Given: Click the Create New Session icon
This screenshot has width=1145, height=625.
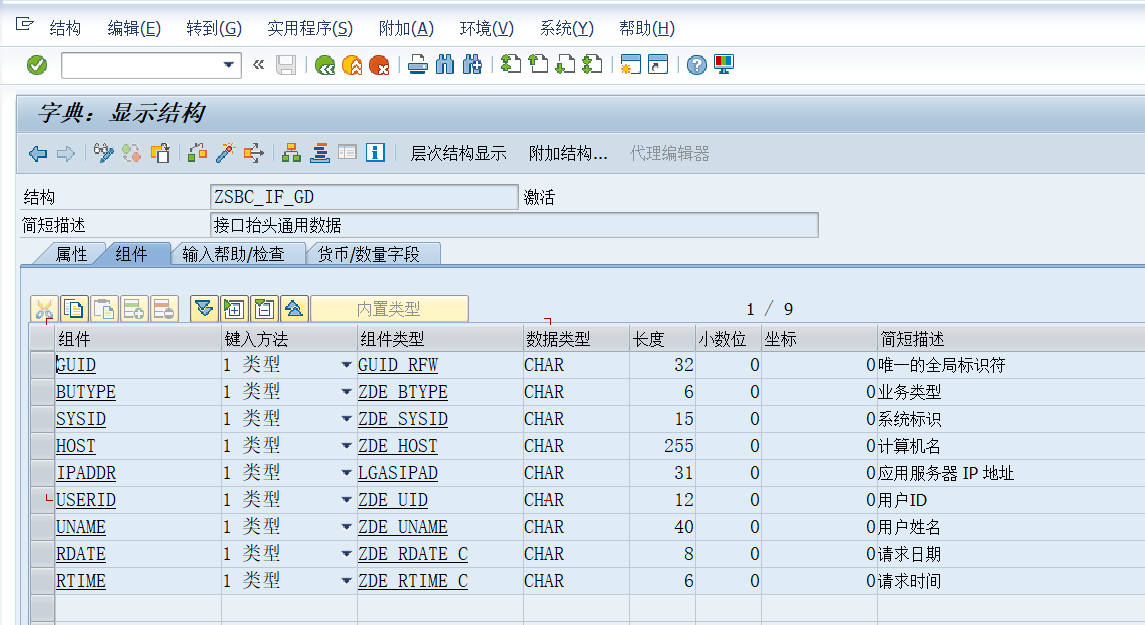Looking at the screenshot, I should point(631,65).
